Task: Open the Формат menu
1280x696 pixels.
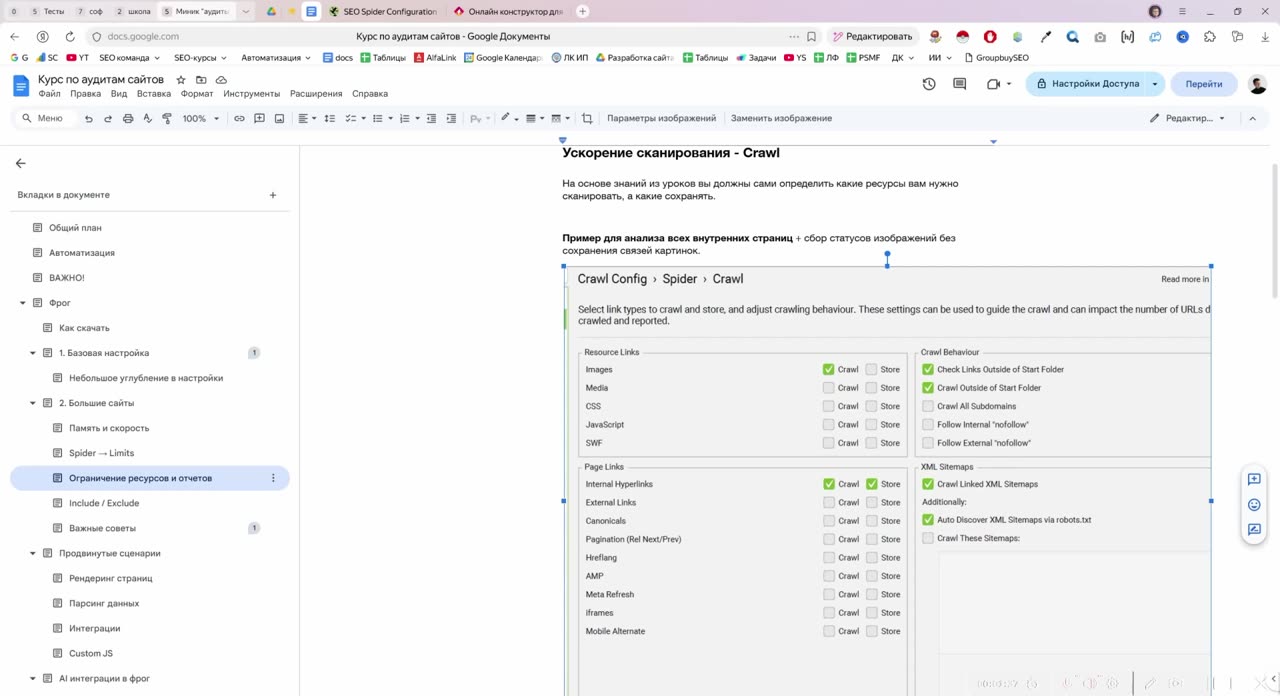Action: pyautogui.click(x=197, y=94)
